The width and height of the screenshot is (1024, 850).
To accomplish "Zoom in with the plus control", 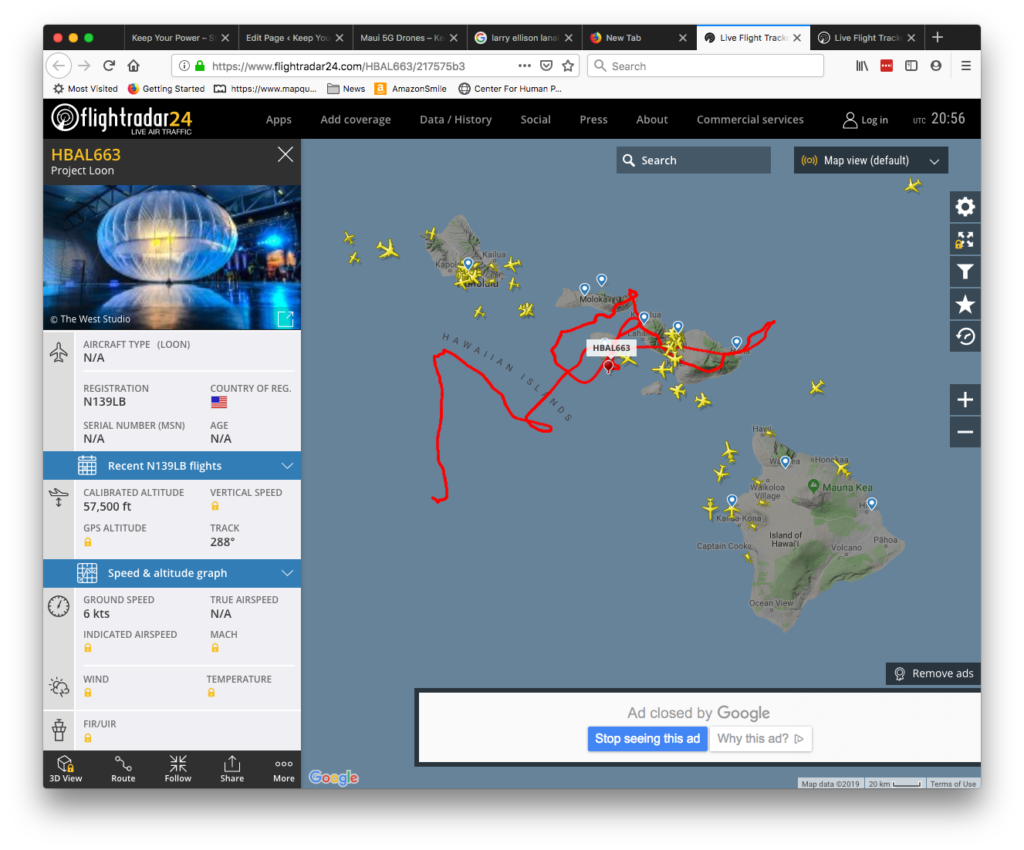I will click(964, 398).
